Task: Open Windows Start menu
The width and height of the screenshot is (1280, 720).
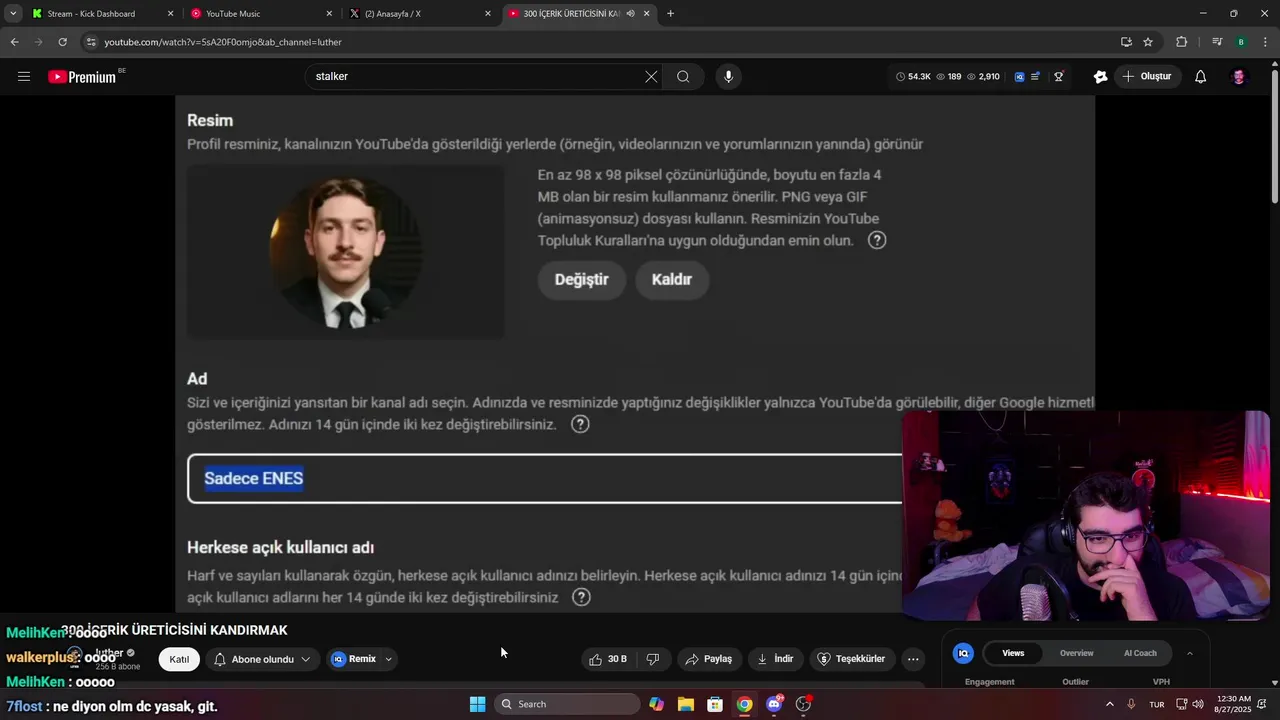Action: coord(477,704)
